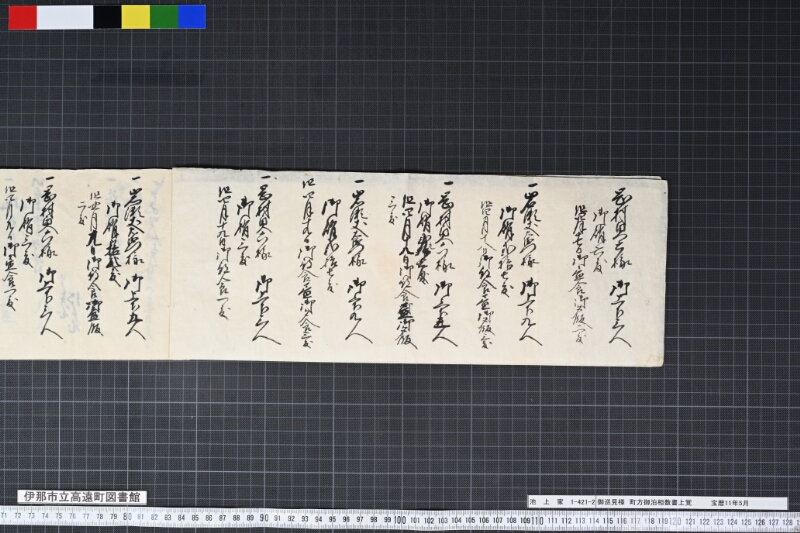The width and height of the screenshot is (800, 533).
Task: Click the 伊那市立高遠町図書館 label
Action: pos(82,497)
